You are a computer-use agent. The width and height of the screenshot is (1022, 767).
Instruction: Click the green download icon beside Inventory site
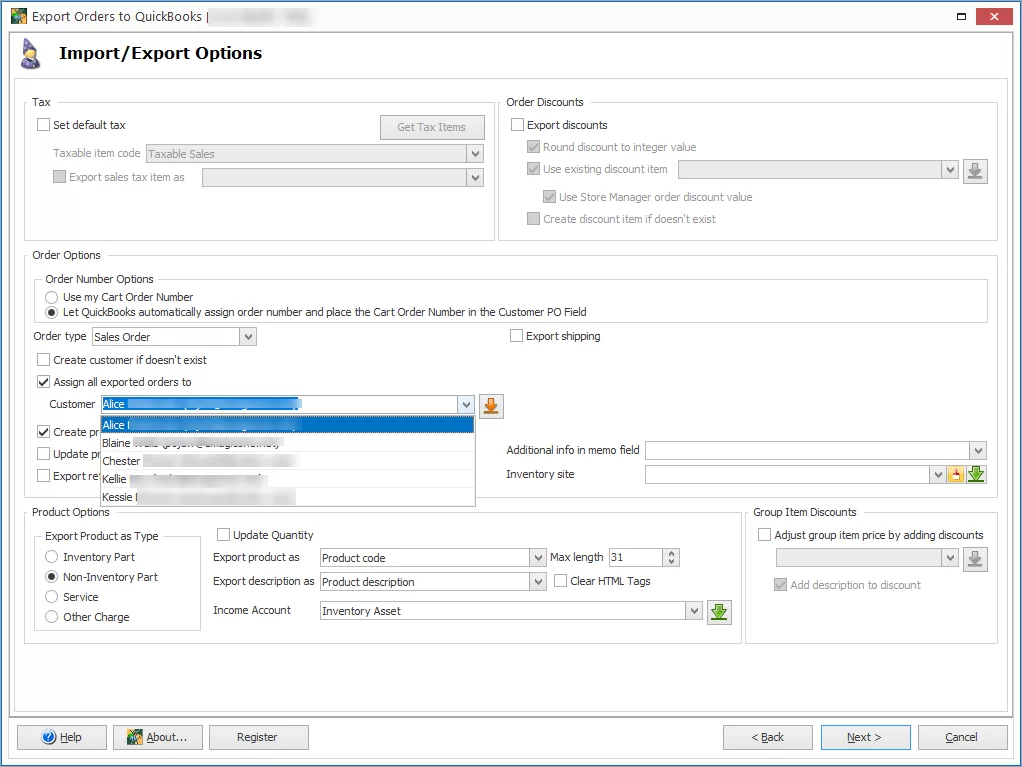pos(977,474)
